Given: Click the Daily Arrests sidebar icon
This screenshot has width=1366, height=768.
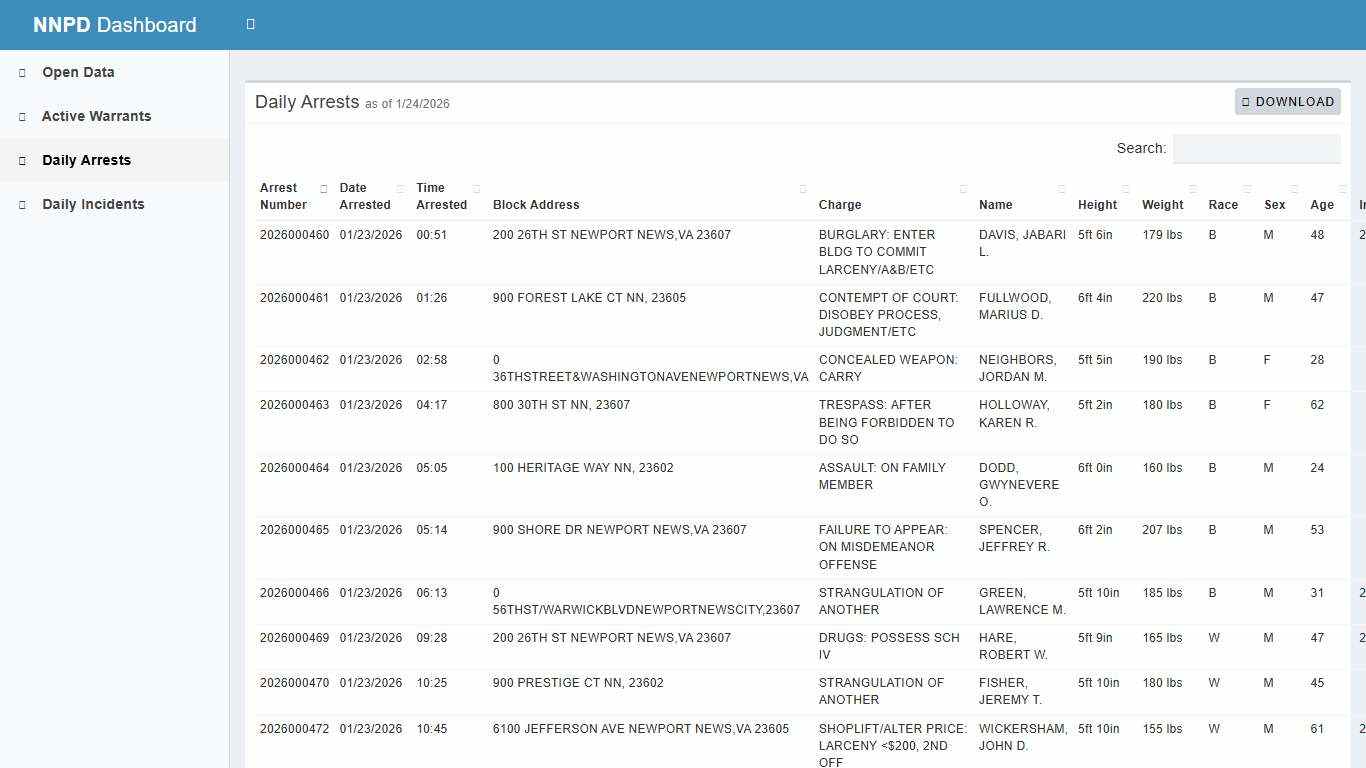Looking at the screenshot, I should [20, 160].
